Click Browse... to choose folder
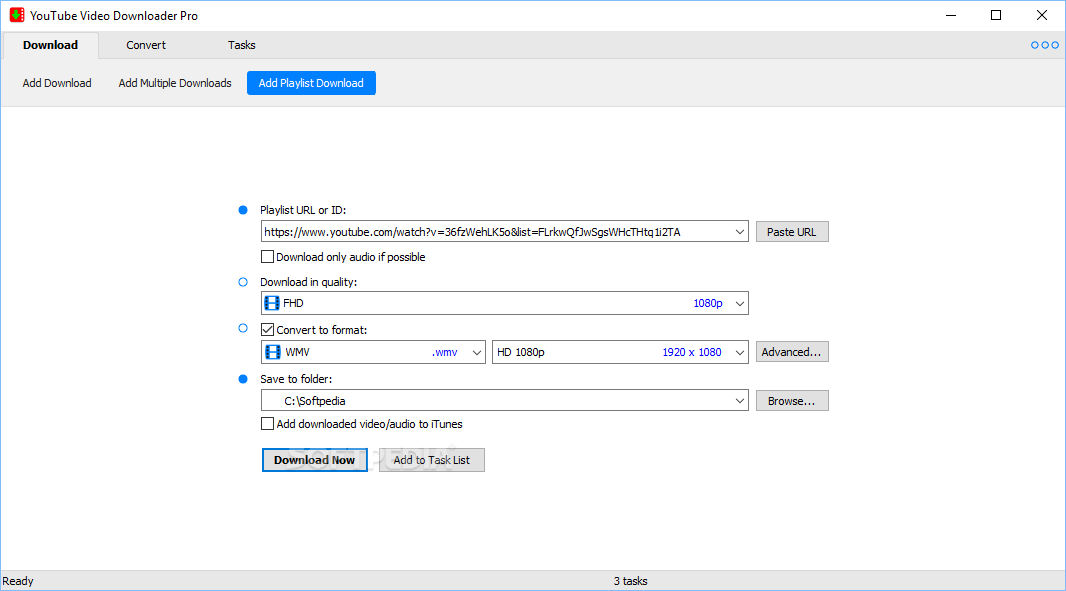Screen dimensions: 1066x591 pyautogui.click(x=792, y=401)
